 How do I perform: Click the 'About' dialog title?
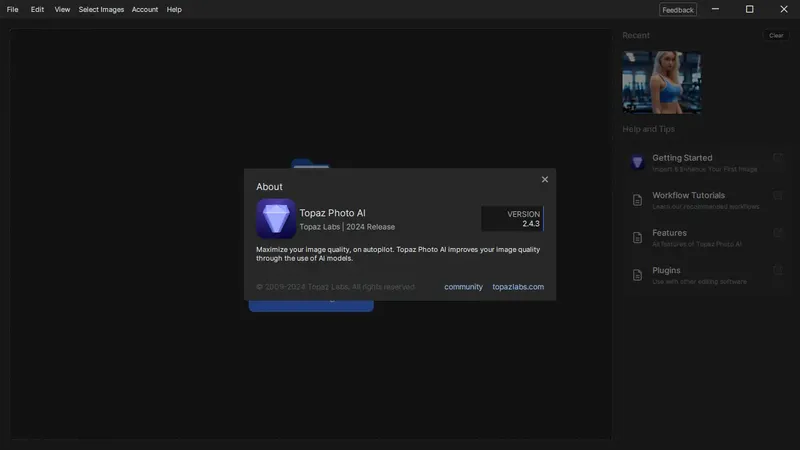point(269,187)
